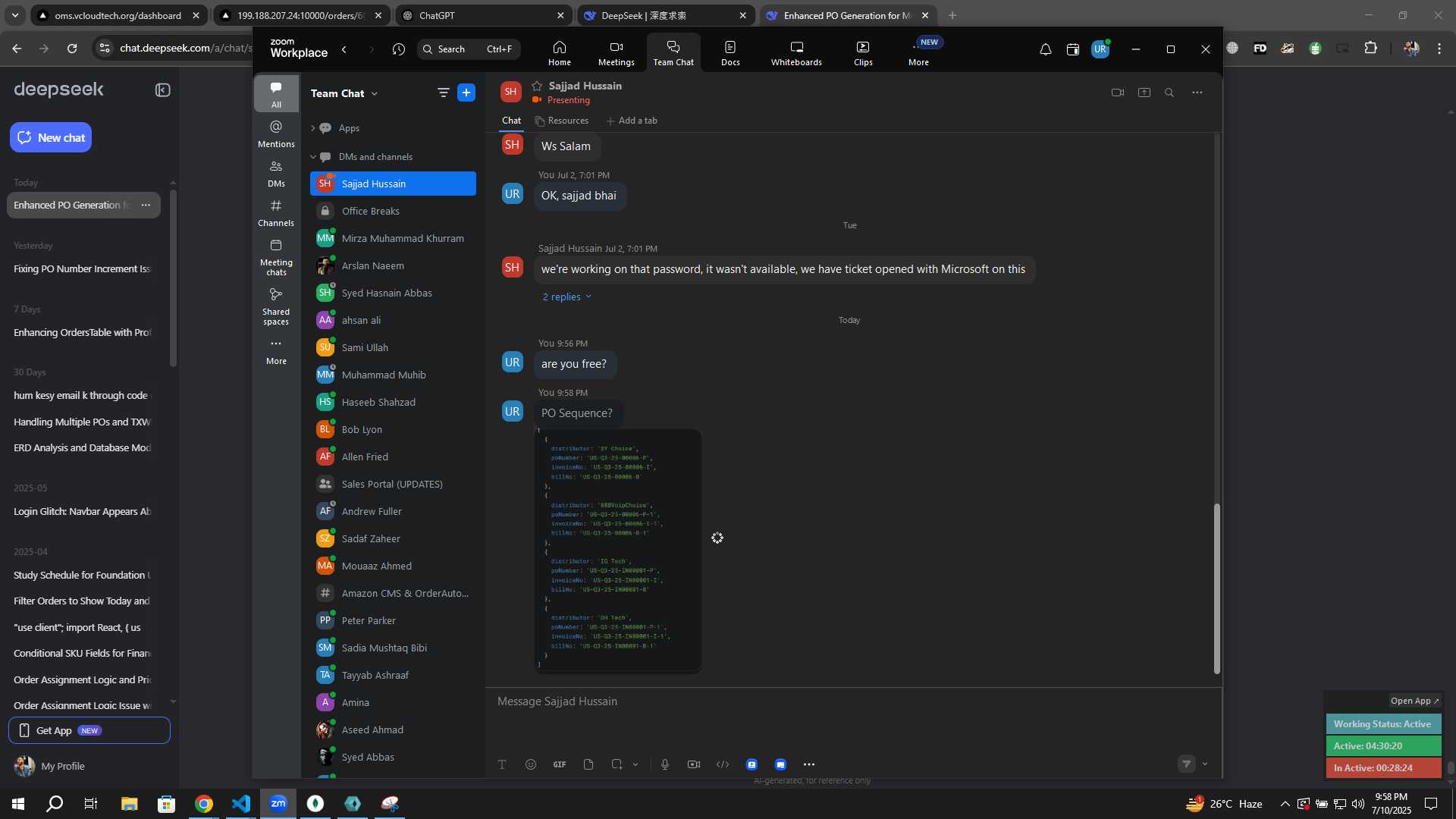The height and width of the screenshot is (819, 1456).
Task: Open Visual Studio Code from taskbar
Action: 241,804
